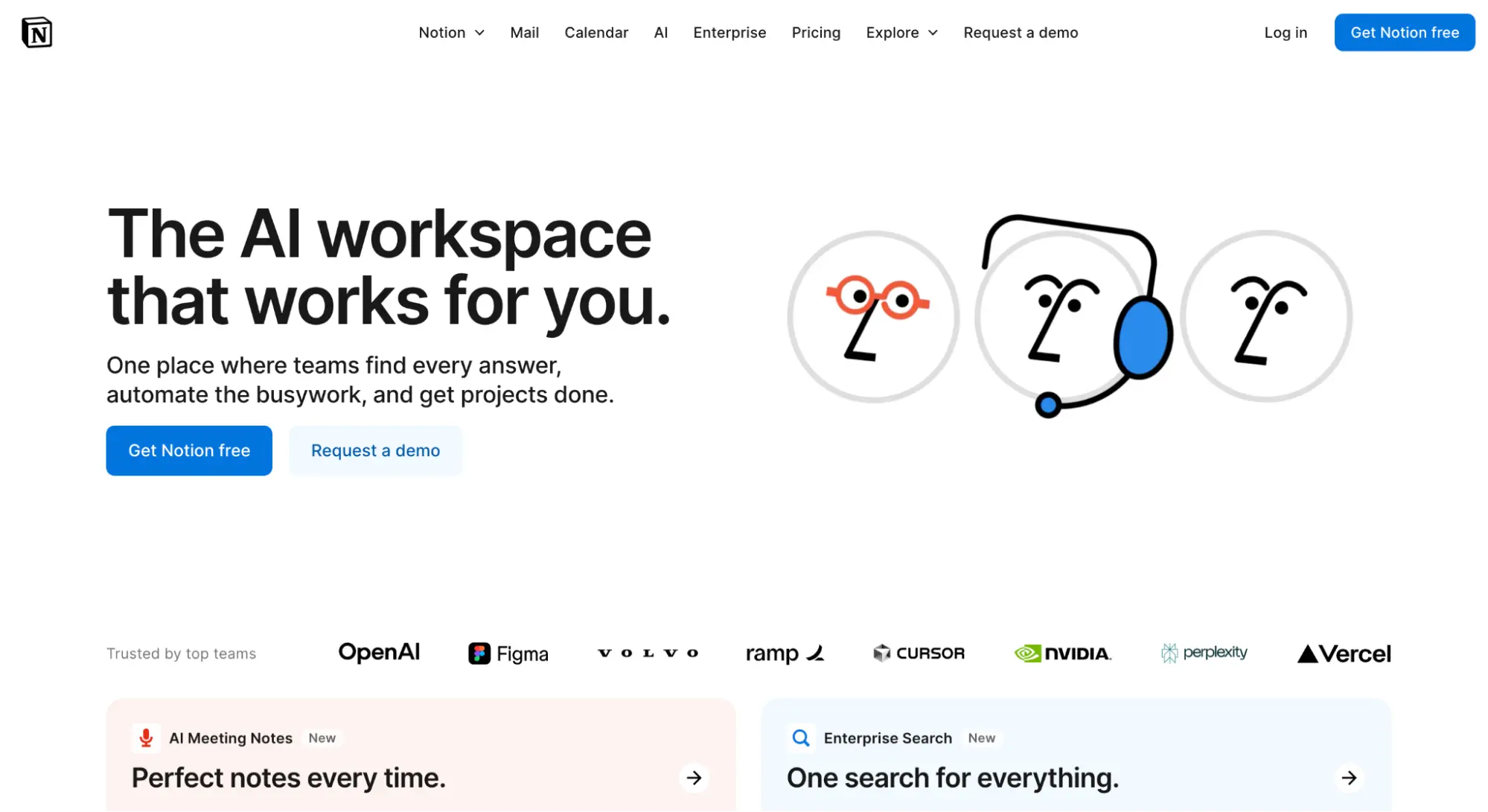Select the Cursor logo

pyautogui.click(x=919, y=653)
